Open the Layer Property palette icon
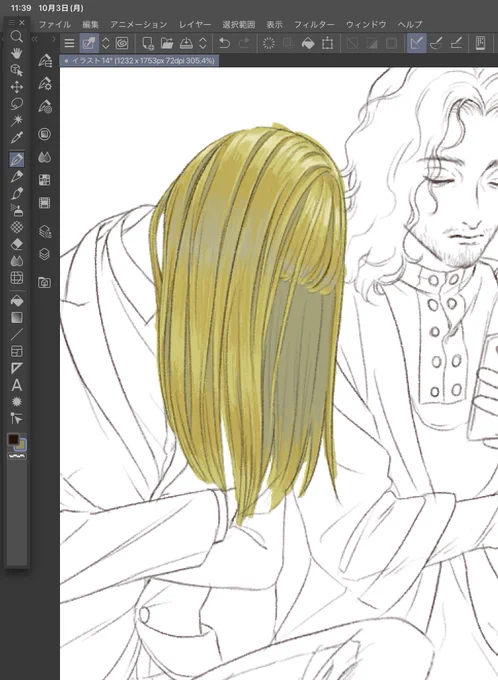 click(45, 232)
